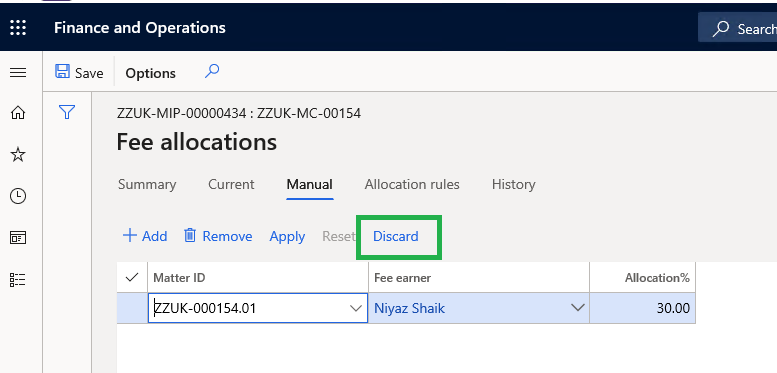Viewport: 777px width, 373px height.
Task: Open the Allocation rules tab
Action: point(412,184)
